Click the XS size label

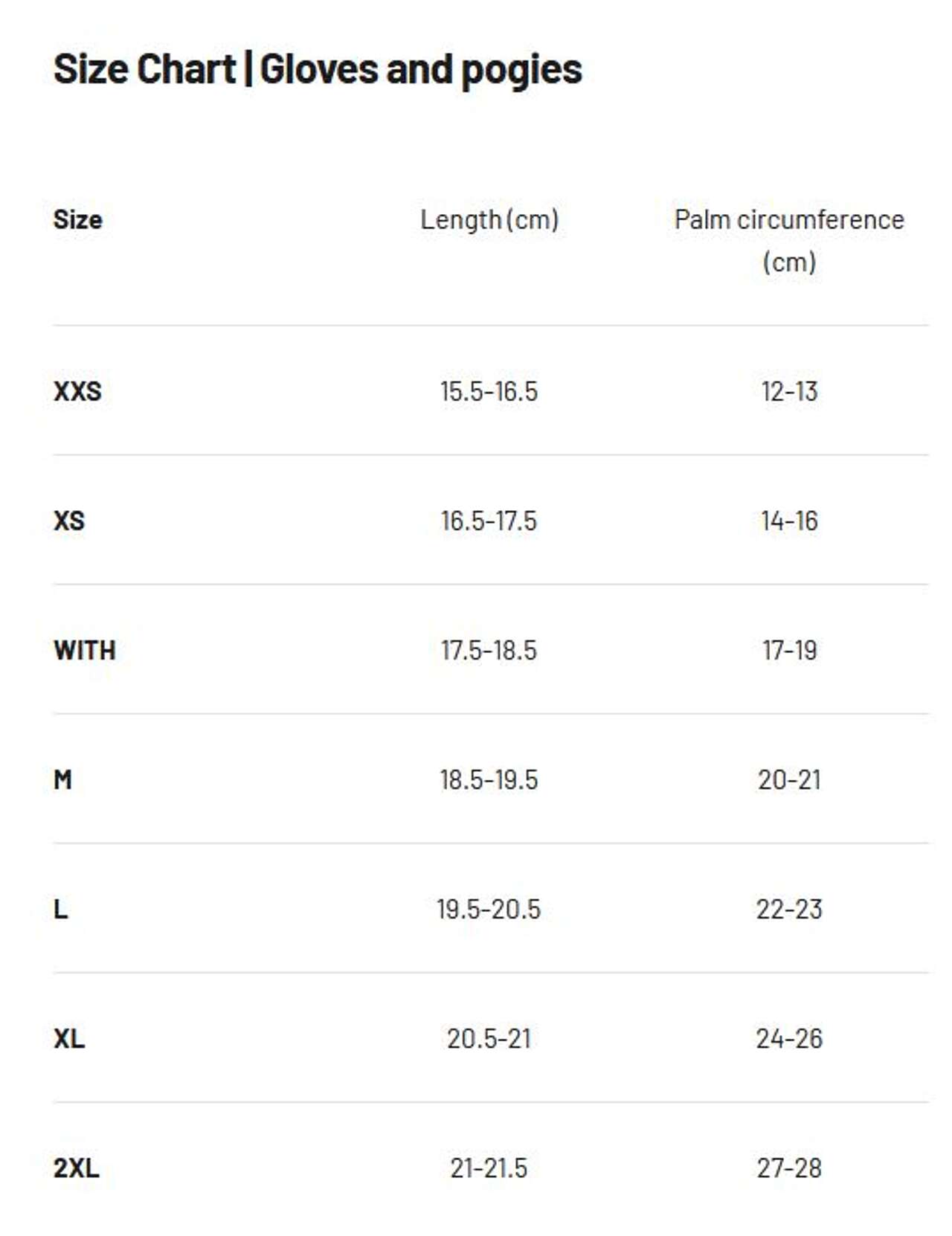tap(69, 521)
